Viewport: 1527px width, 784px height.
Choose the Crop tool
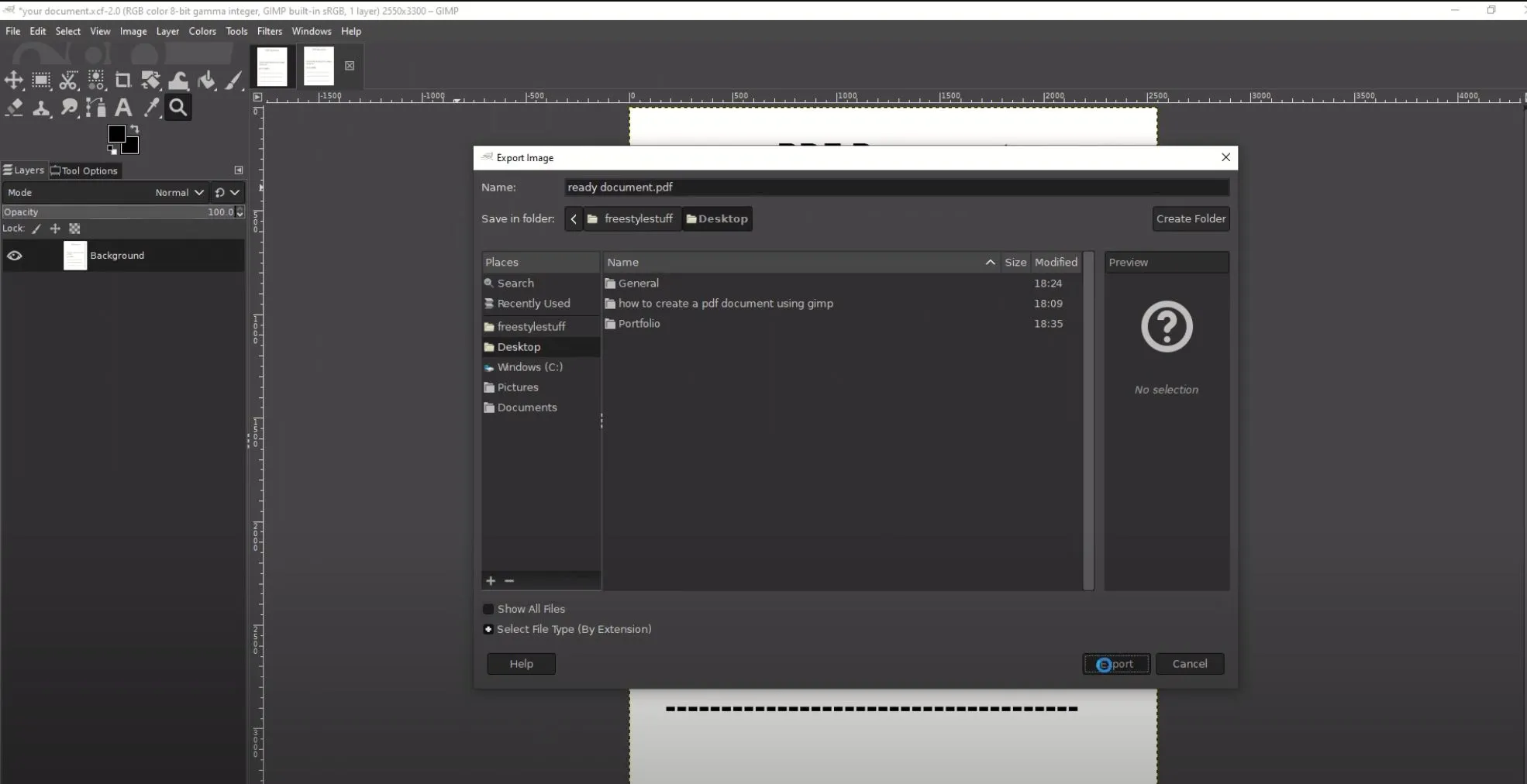123,81
